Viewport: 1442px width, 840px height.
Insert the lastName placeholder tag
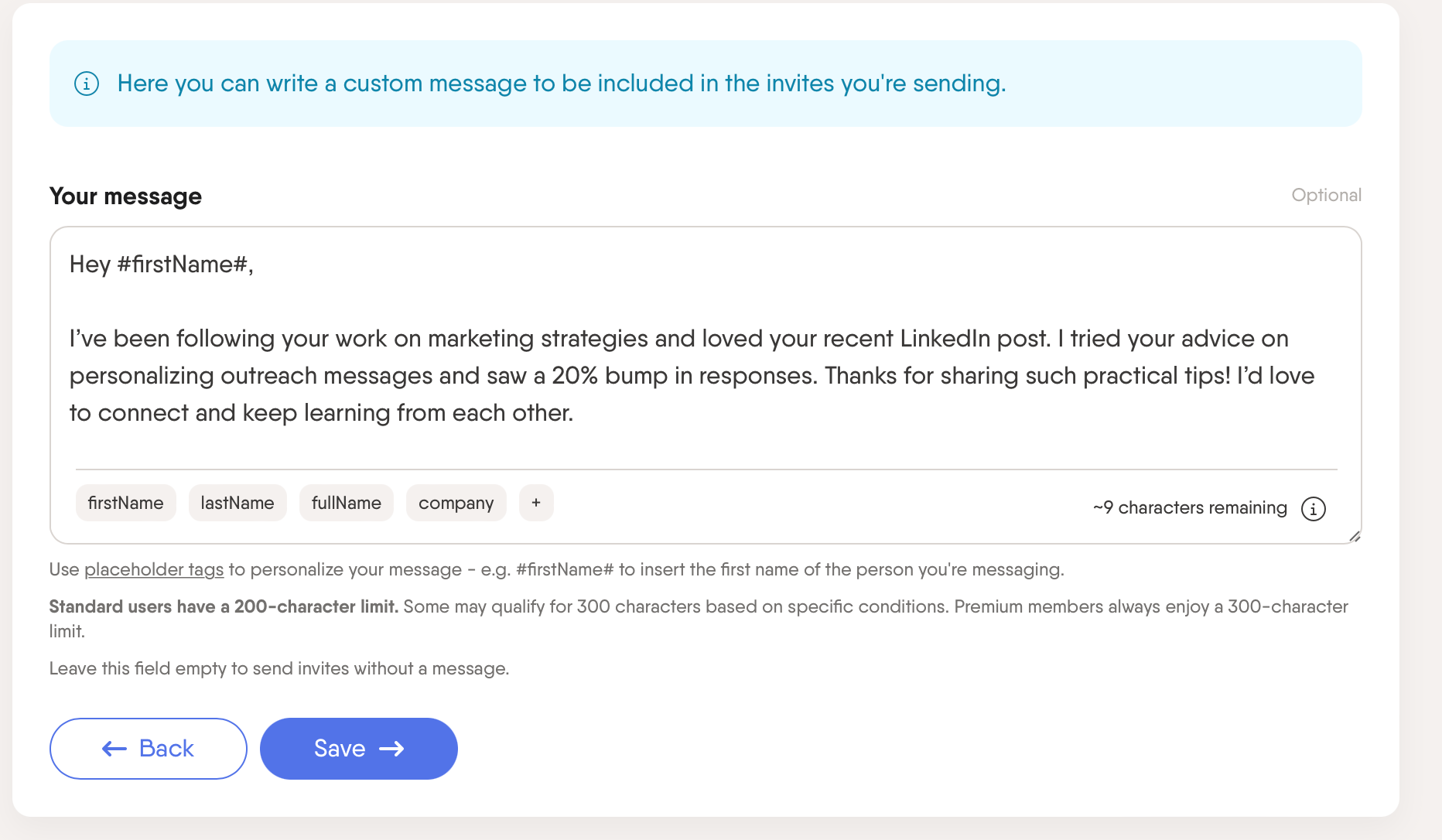[x=237, y=503]
